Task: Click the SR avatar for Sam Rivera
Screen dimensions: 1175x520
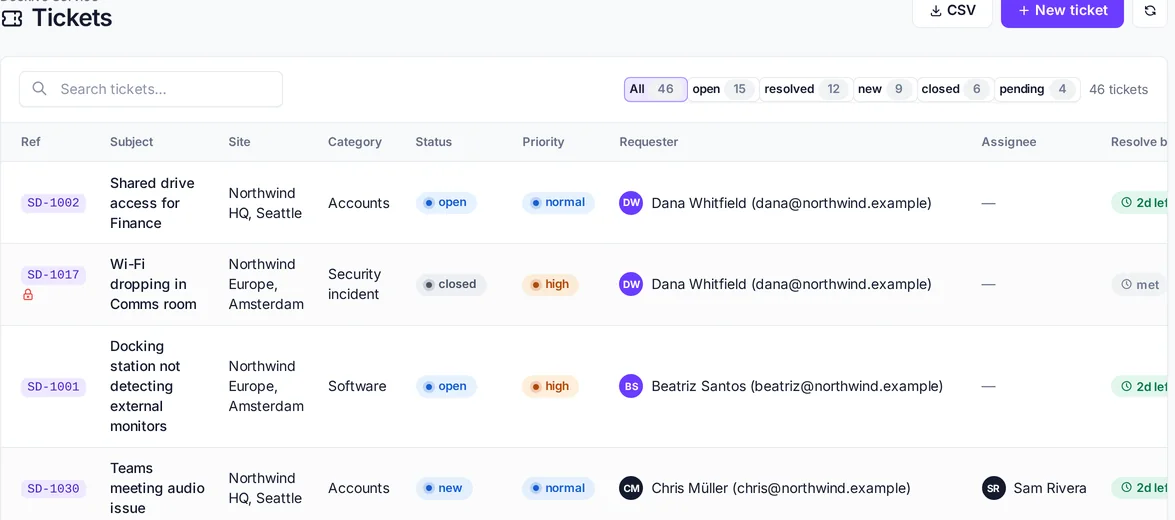Action: pos(994,489)
